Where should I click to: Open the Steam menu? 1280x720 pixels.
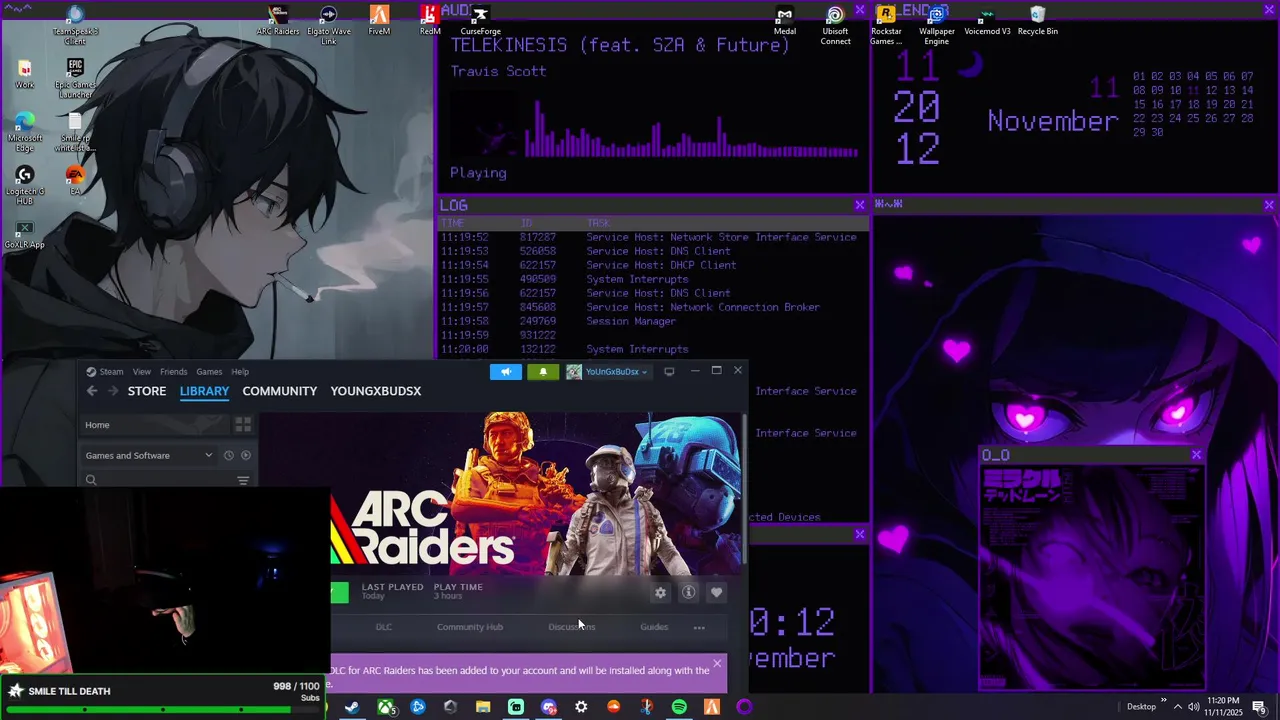click(105, 371)
